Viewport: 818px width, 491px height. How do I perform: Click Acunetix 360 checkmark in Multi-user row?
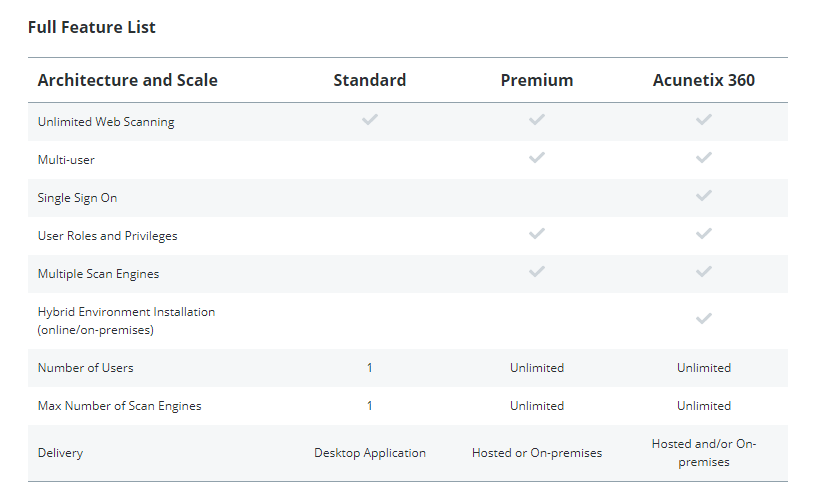pos(703,157)
